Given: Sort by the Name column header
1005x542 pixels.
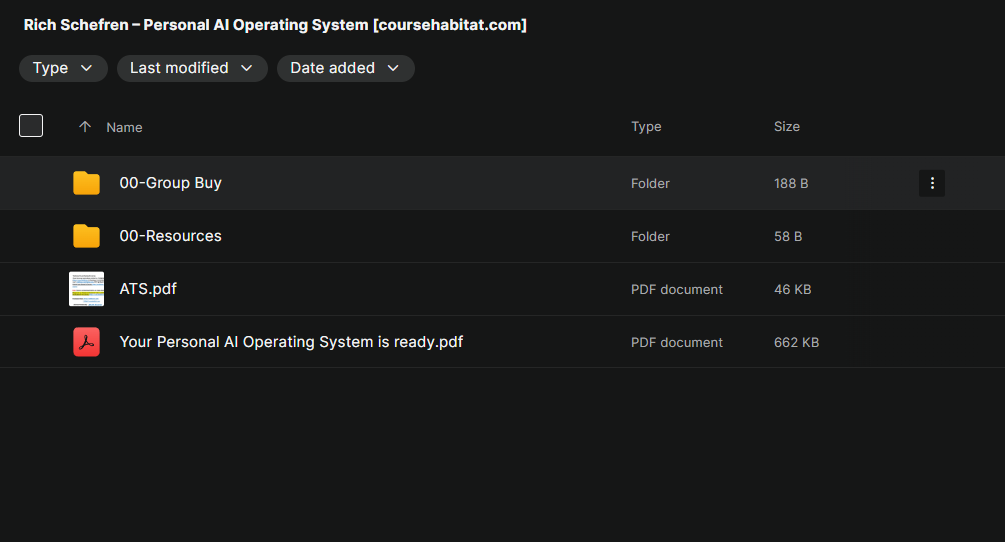Looking at the screenshot, I should [124, 127].
